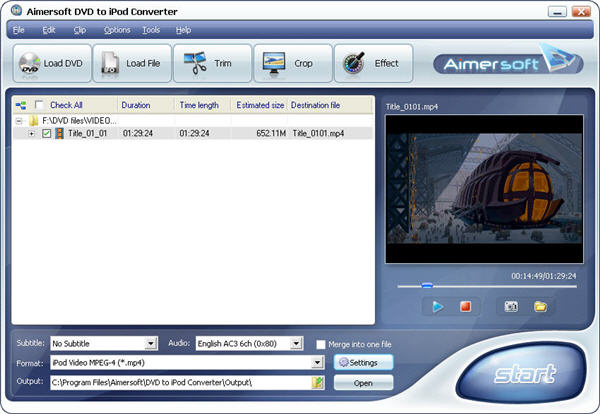Open the Crop tool
This screenshot has width=600, height=414.
coord(293,63)
